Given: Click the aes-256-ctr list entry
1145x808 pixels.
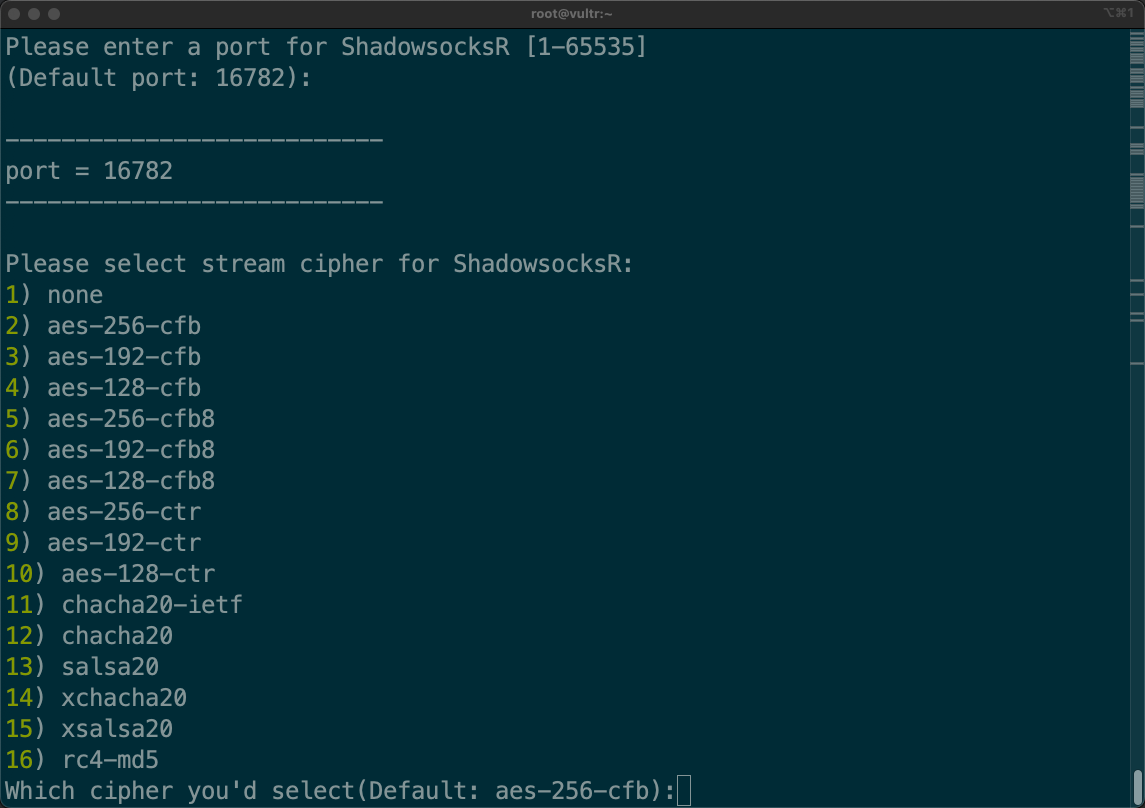Looking at the screenshot, I should (123, 512).
